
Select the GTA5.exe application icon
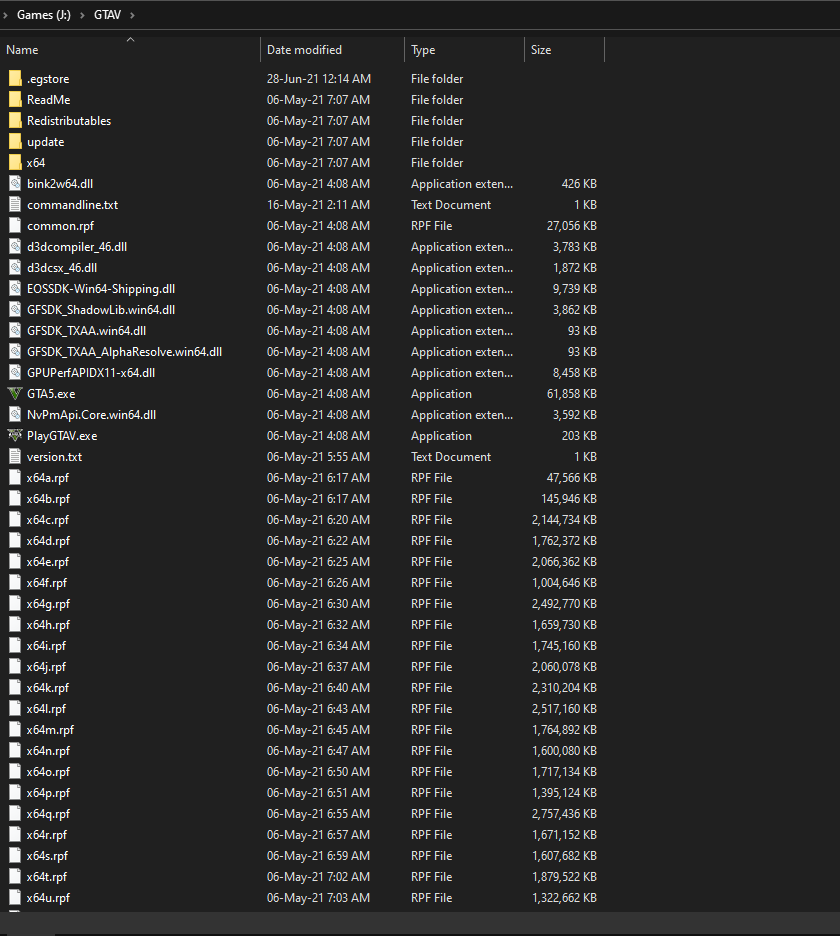tap(15, 394)
